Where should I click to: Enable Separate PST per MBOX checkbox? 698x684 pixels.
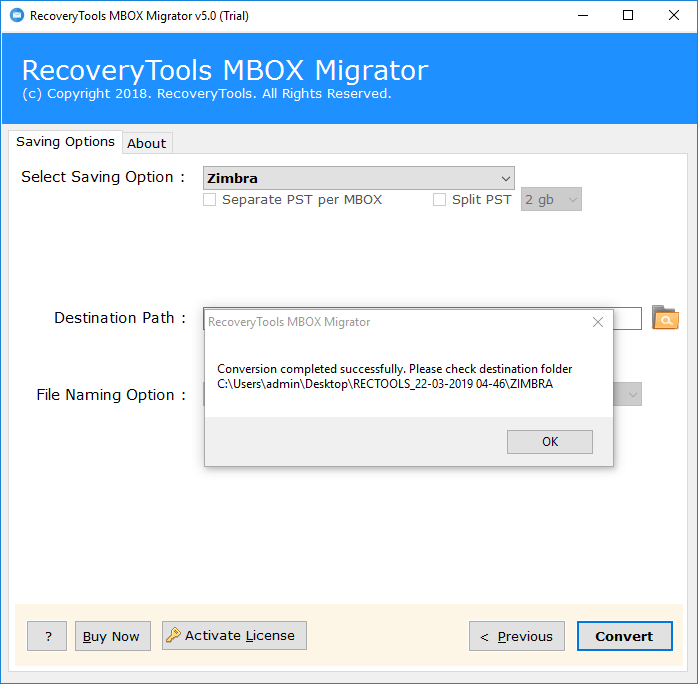(210, 199)
